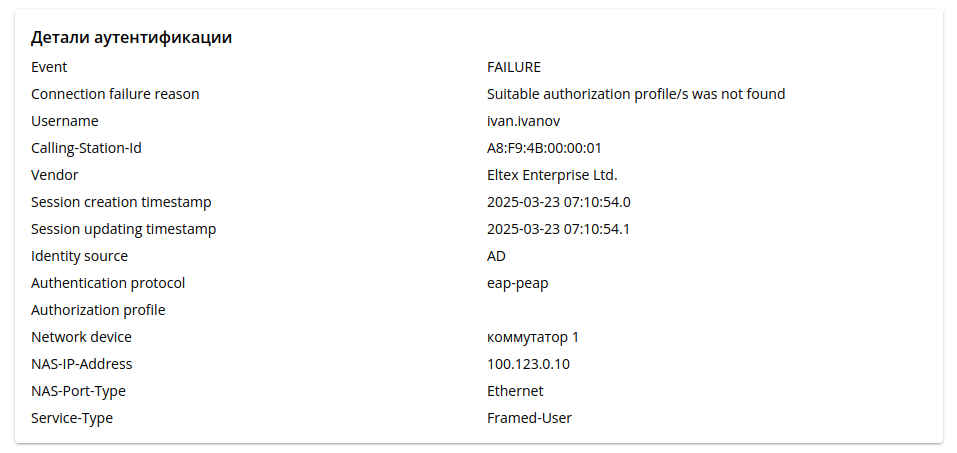Click the NAS IP address 100.123.0.10
Screen dimensions: 957x453
tap(528, 364)
